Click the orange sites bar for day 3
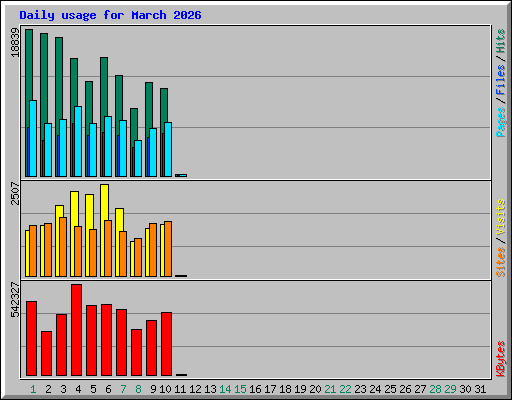 63,247
